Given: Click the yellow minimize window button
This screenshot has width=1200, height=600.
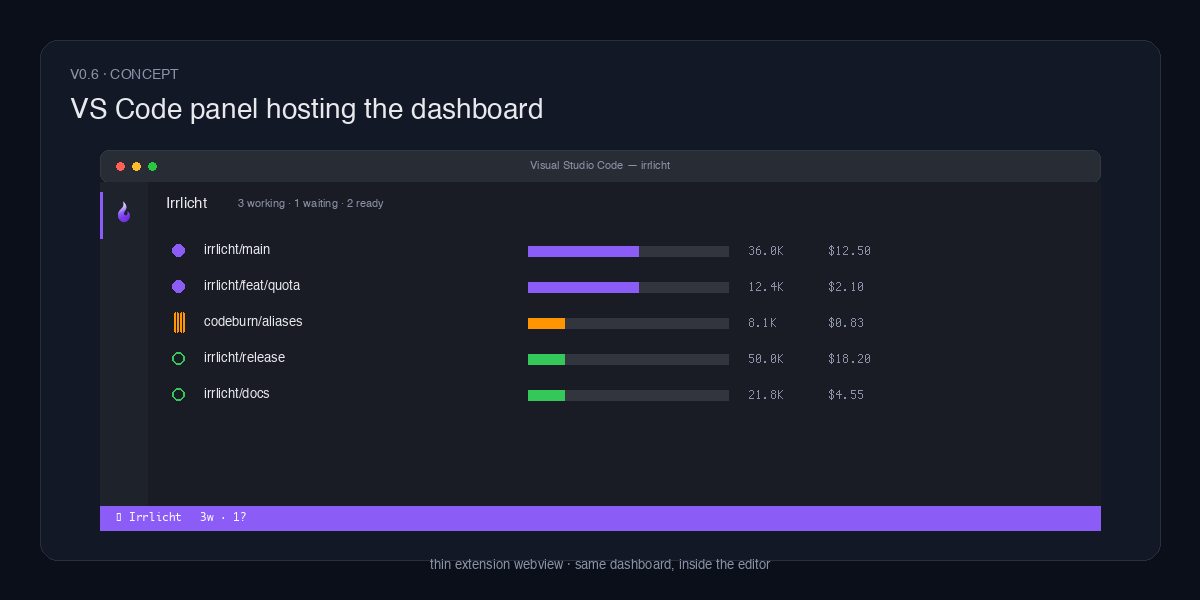Looking at the screenshot, I should point(137,166).
